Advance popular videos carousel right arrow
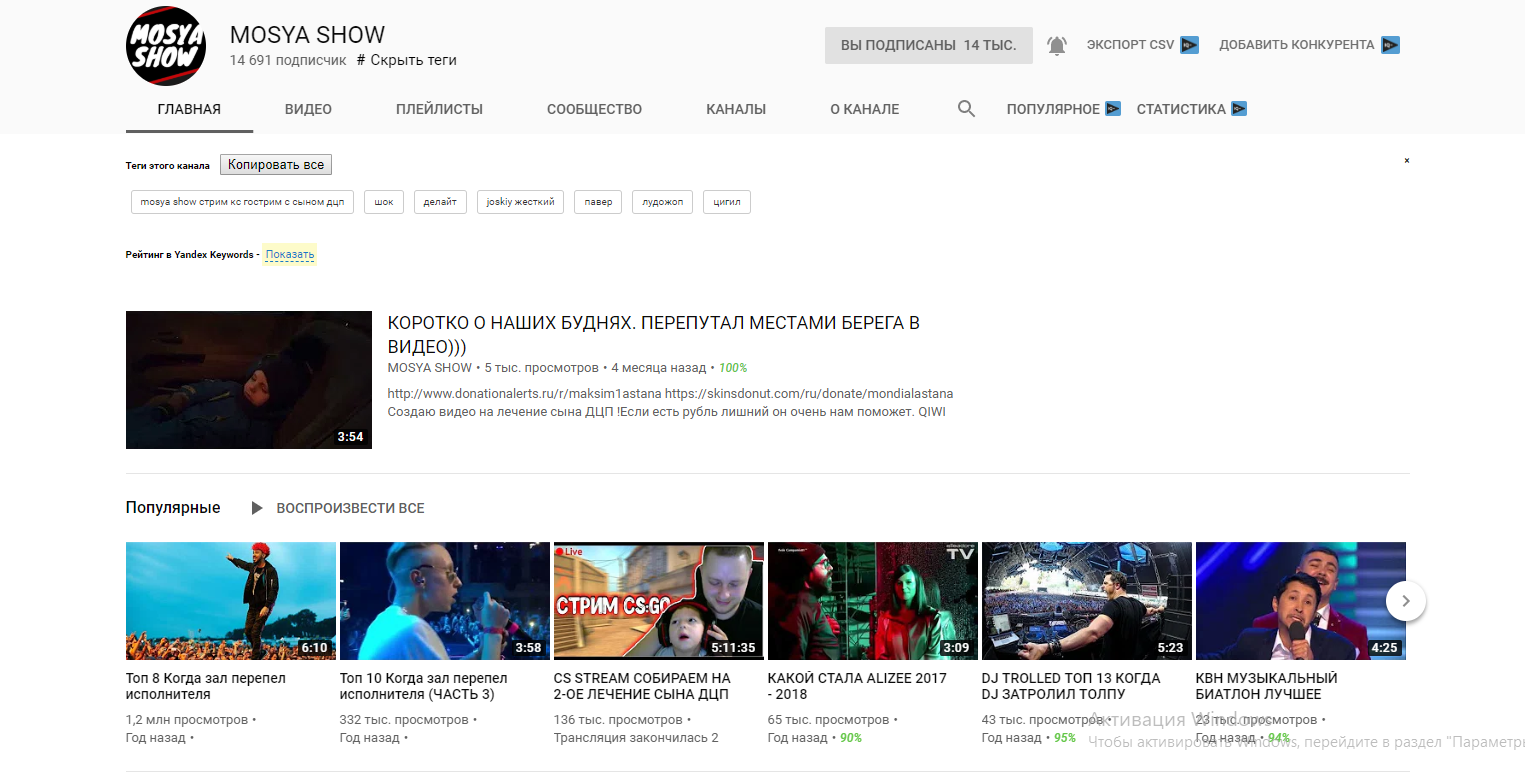The height and width of the screenshot is (776, 1525). tap(1406, 601)
